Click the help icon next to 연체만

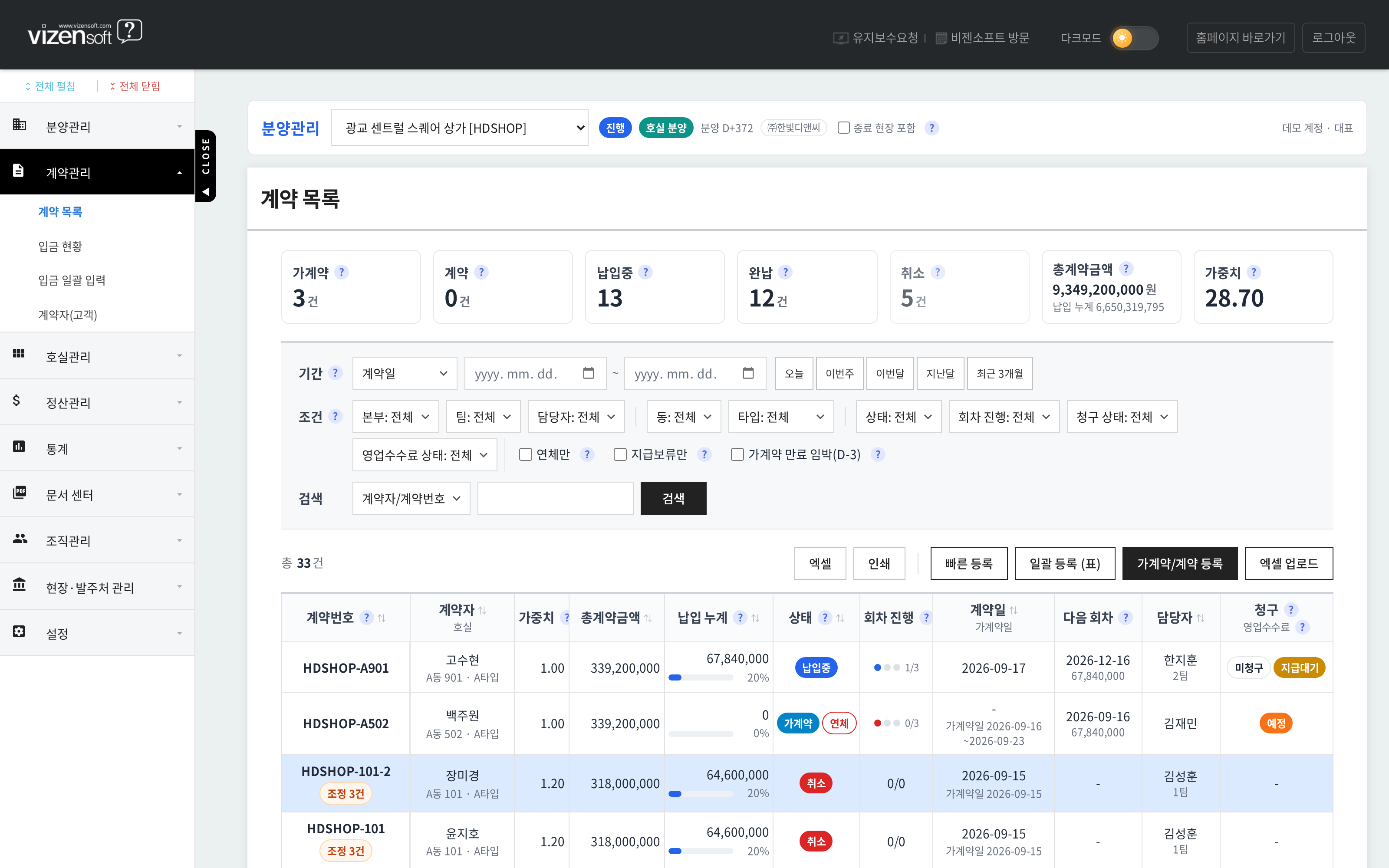coord(586,455)
